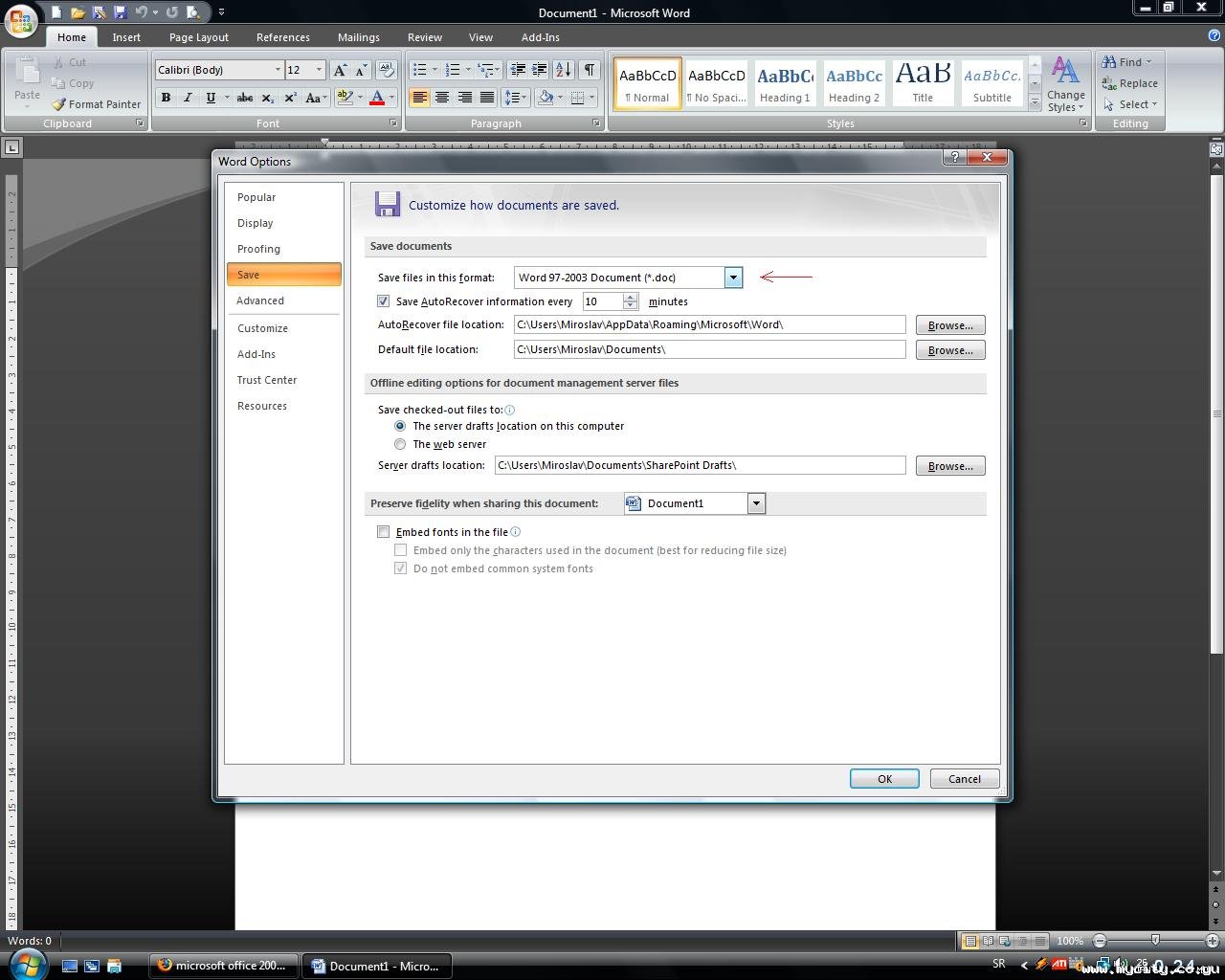Expand the Styles gallery More arrow
This screenshot has width=1225, height=980.
1035,103
